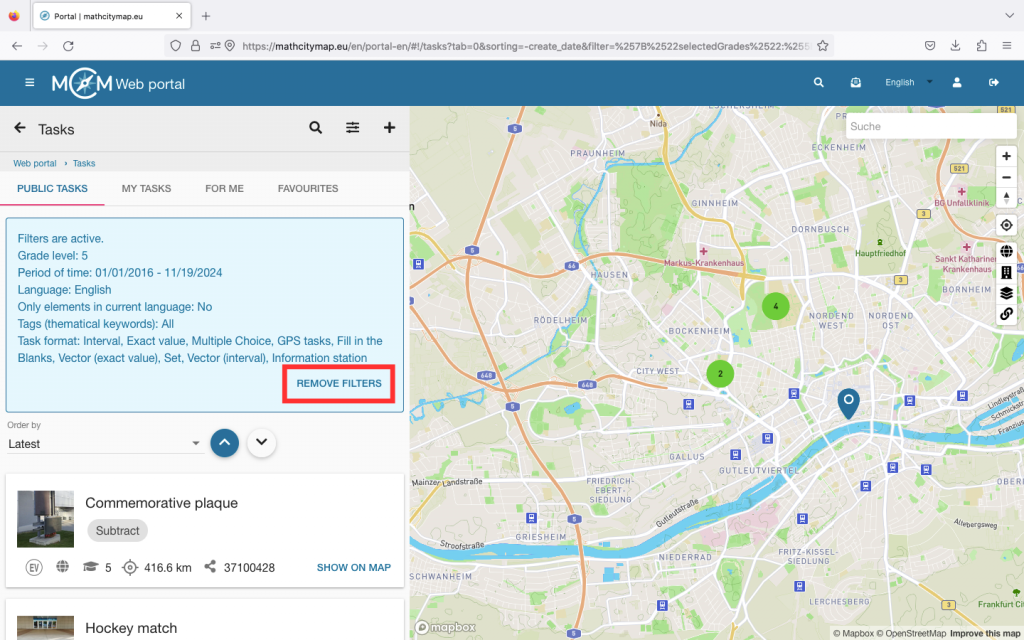Click the plus icon to add a task

coord(389,128)
